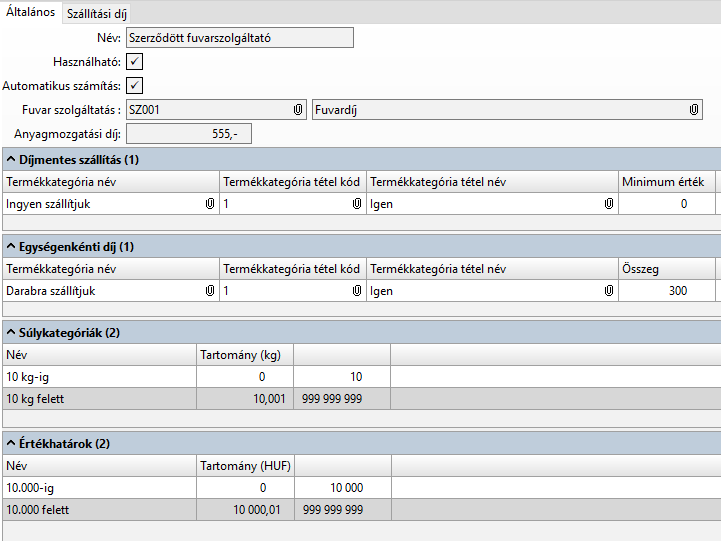Click Minimum érték cell with 0
Viewport: 721px width, 541px height.
tap(667, 204)
